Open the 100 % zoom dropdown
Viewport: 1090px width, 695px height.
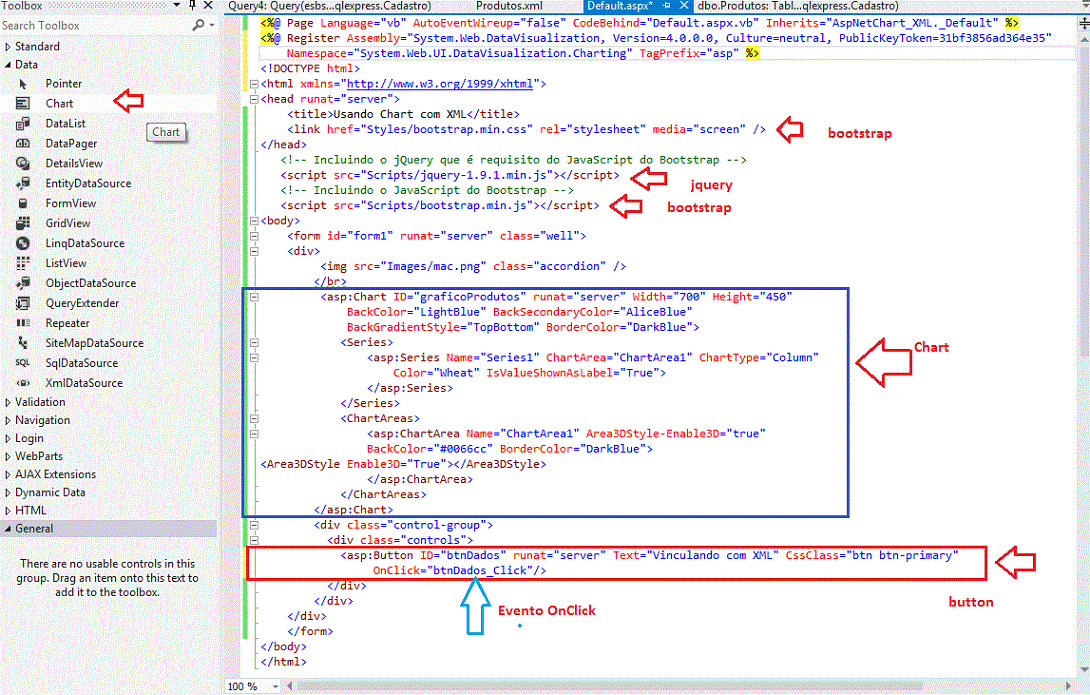[x=275, y=687]
